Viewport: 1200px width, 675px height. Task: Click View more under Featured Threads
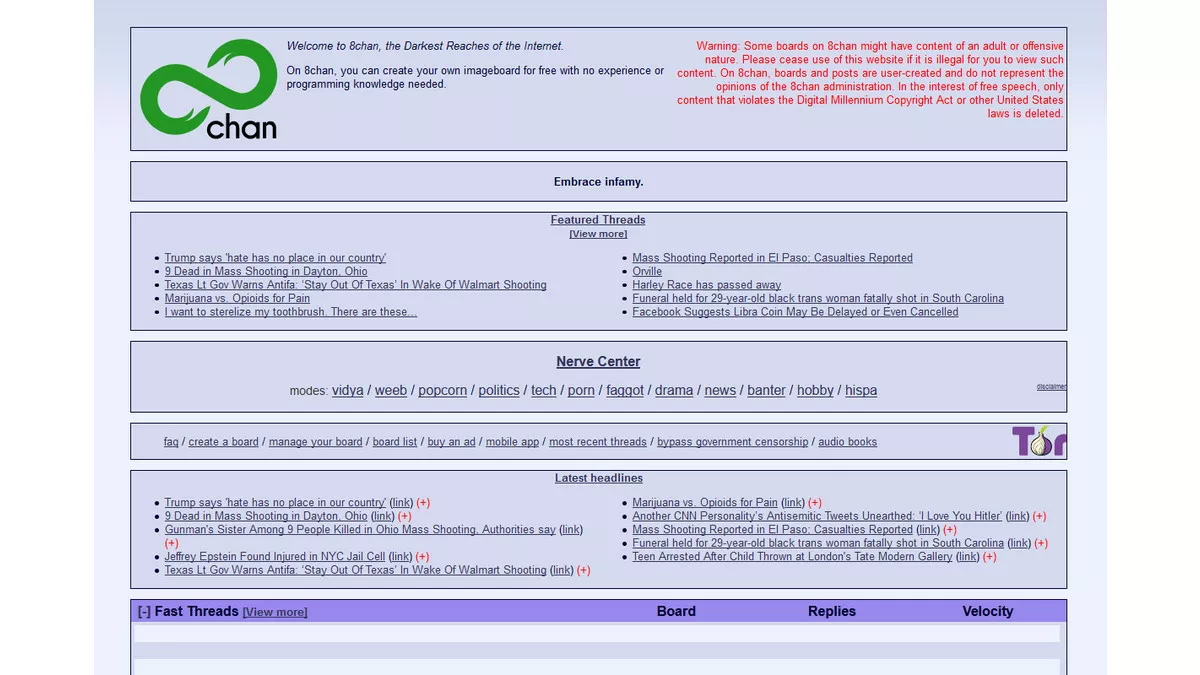coord(598,234)
